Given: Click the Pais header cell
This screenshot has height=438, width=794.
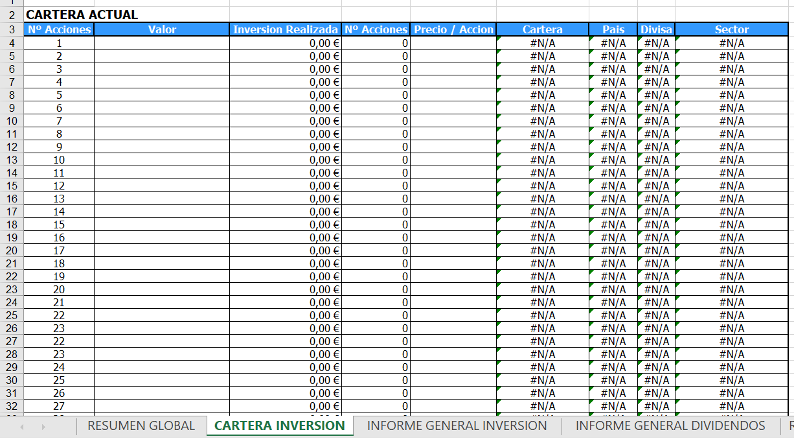Looking at the screenshot, I should [613, 30].
